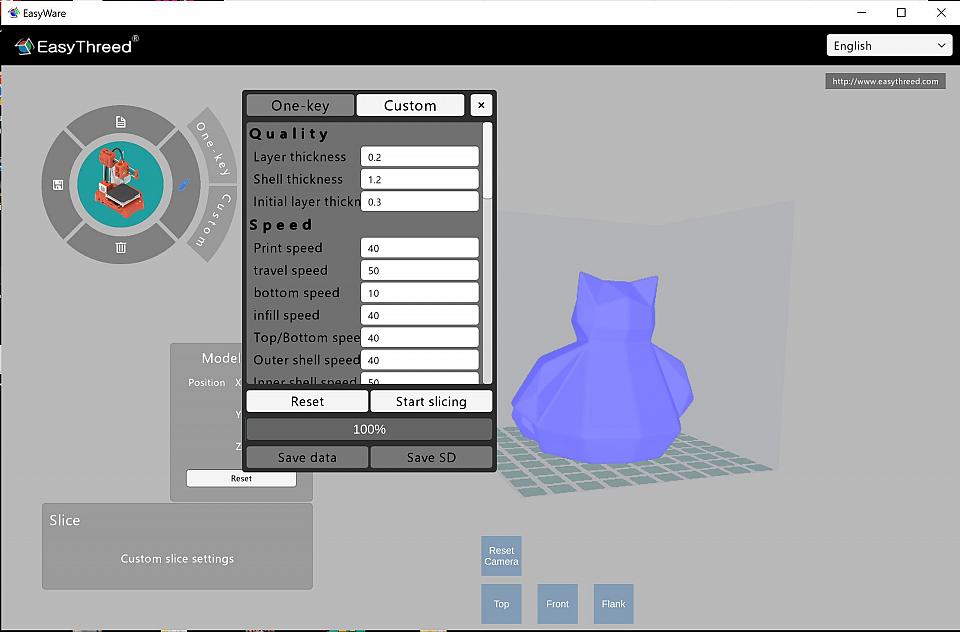Edit the Initial layer thickness field
This screenshot has height=632, width=960.
(419, 201)
